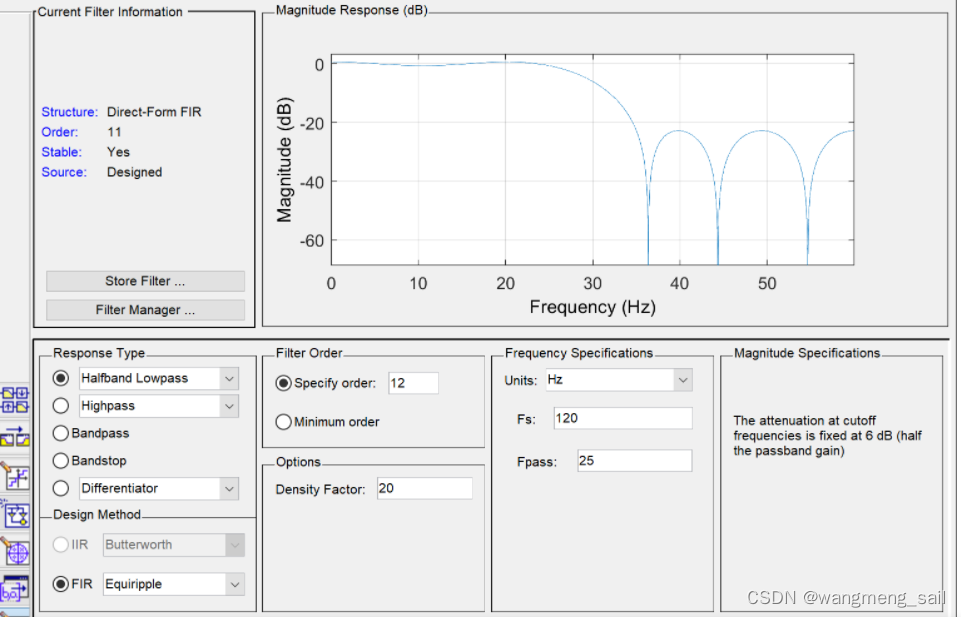Choose the Bandstop response type
Image resolution: width=961 pixels, height=617 pixels.
pyautogui.click(x=61, y=461)
